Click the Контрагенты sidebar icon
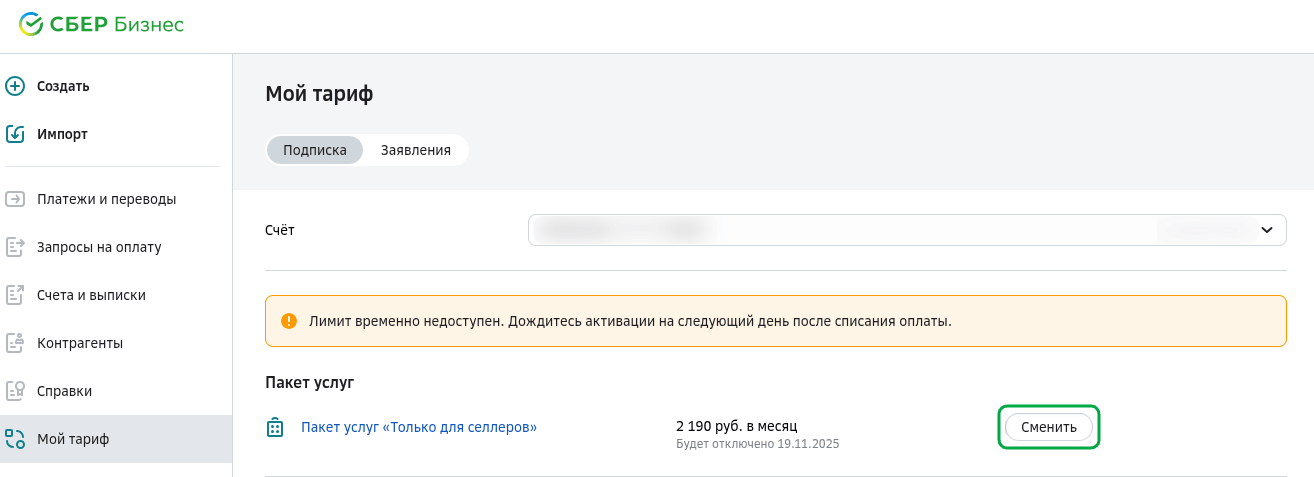This screenshot has width=1314, height=477. pyautogui.click(x=15, y=343)
